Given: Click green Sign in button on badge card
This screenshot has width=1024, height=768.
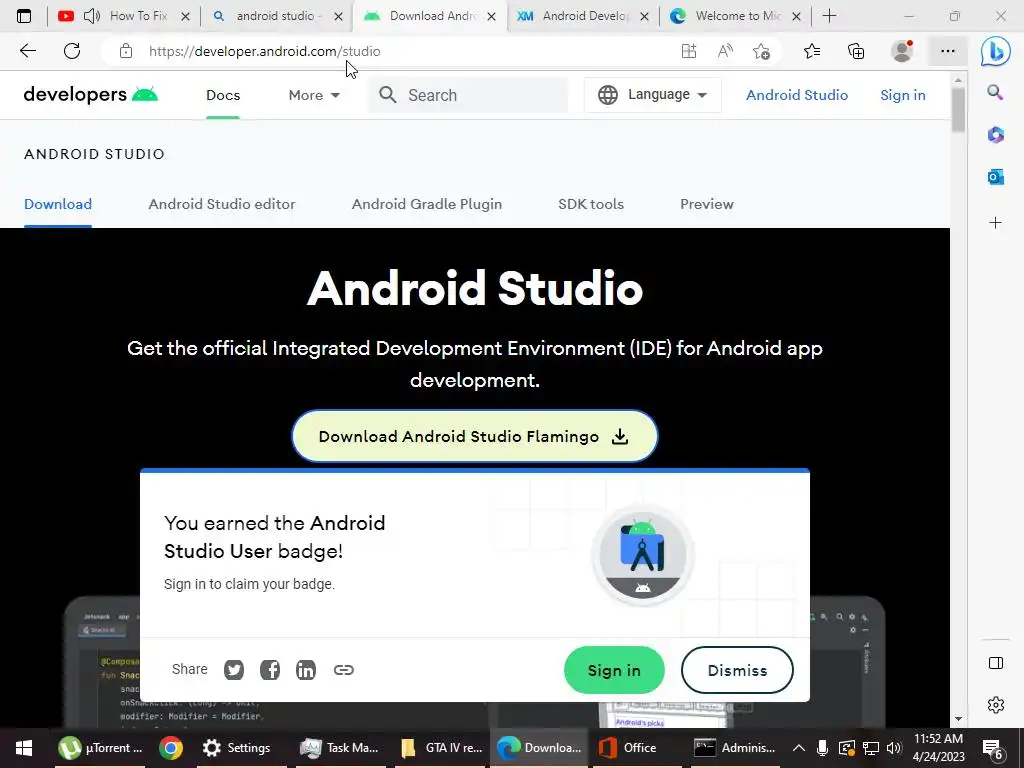Looking at the screenshot, I should (x=614, y=670).
